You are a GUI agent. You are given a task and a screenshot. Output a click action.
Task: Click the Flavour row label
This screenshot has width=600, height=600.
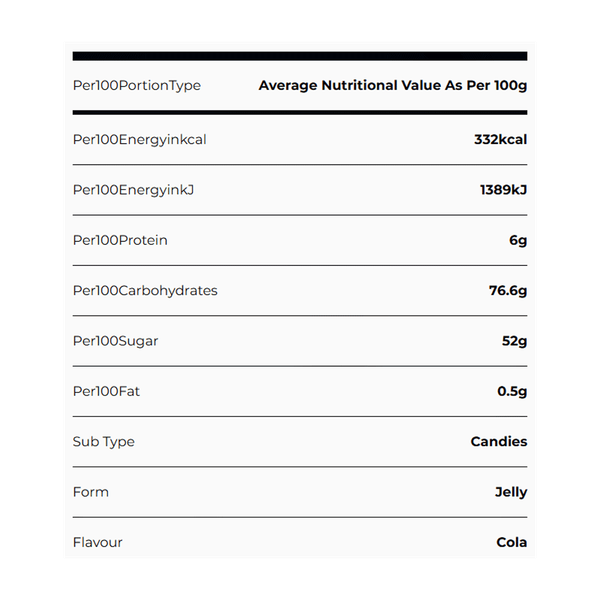click(98, 543)
